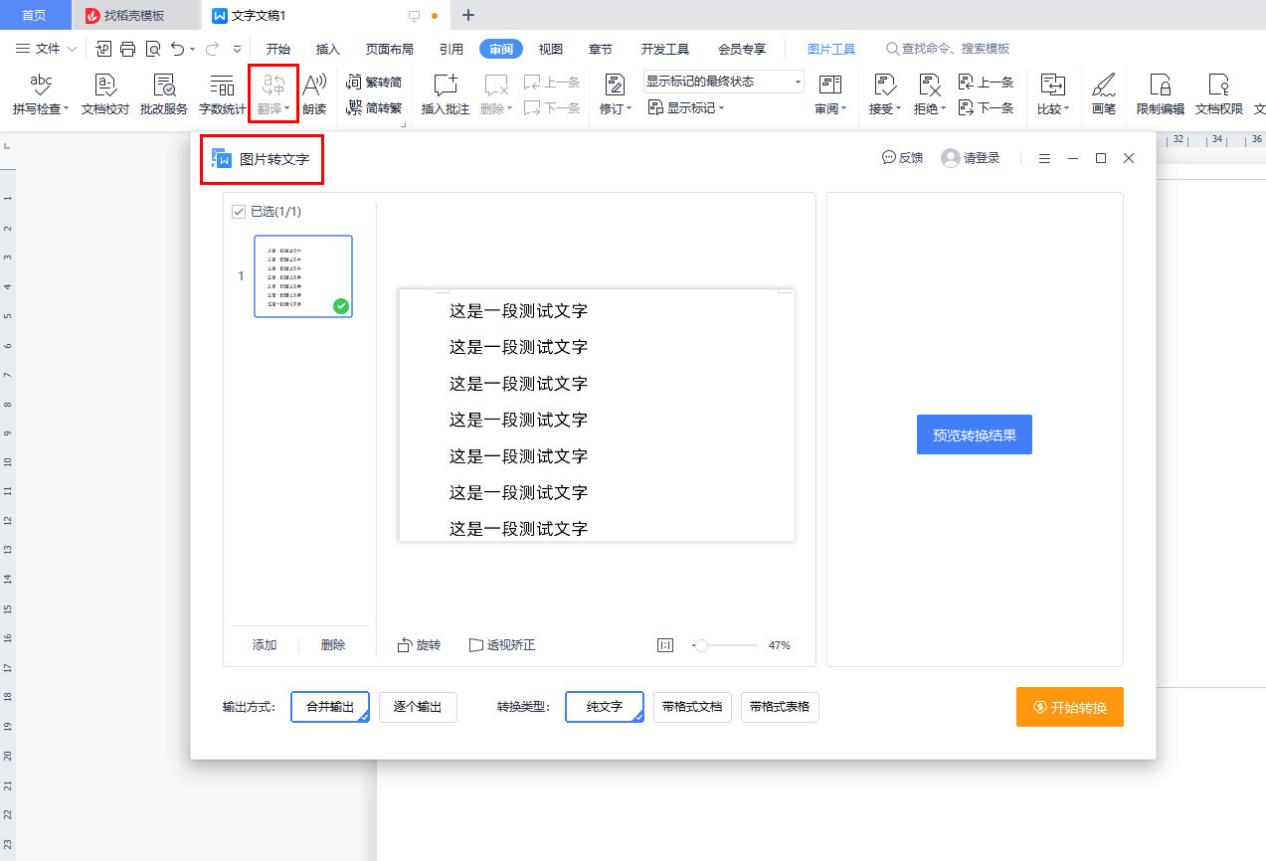Click the 预览转换结果 preview button
This screenshot has width=1266, height=861.
coord(973,434)
